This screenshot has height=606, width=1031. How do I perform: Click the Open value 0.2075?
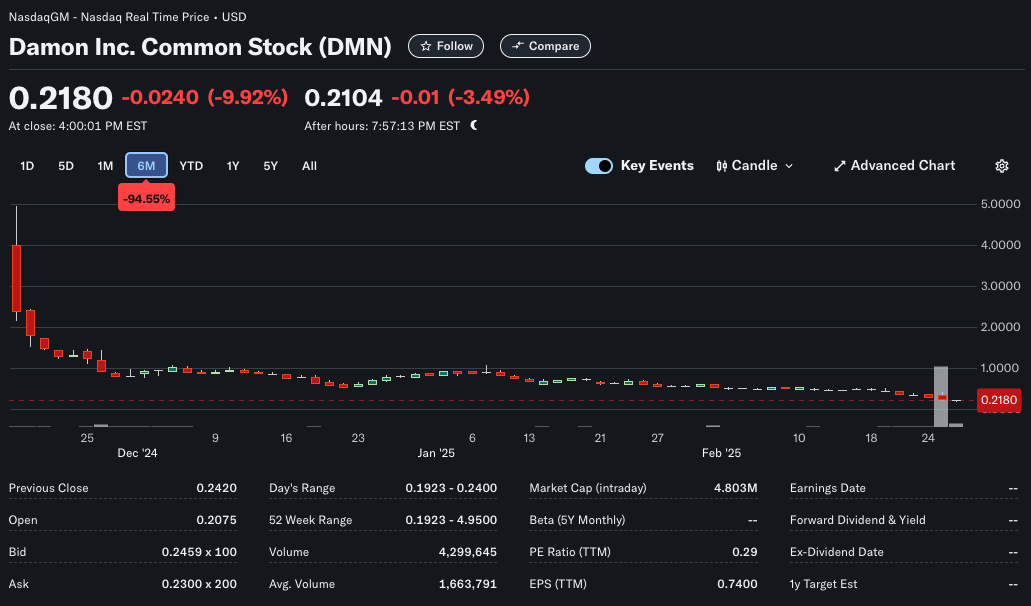[216, 520]
